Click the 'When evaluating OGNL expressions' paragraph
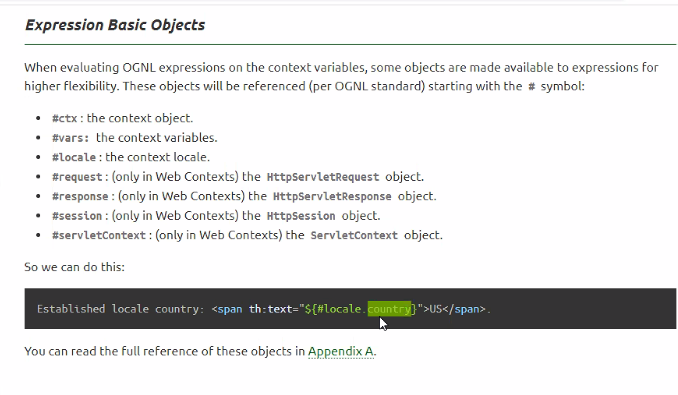This screenshot has height=395, width=678. pyautogui.click(x=342, y=76)
